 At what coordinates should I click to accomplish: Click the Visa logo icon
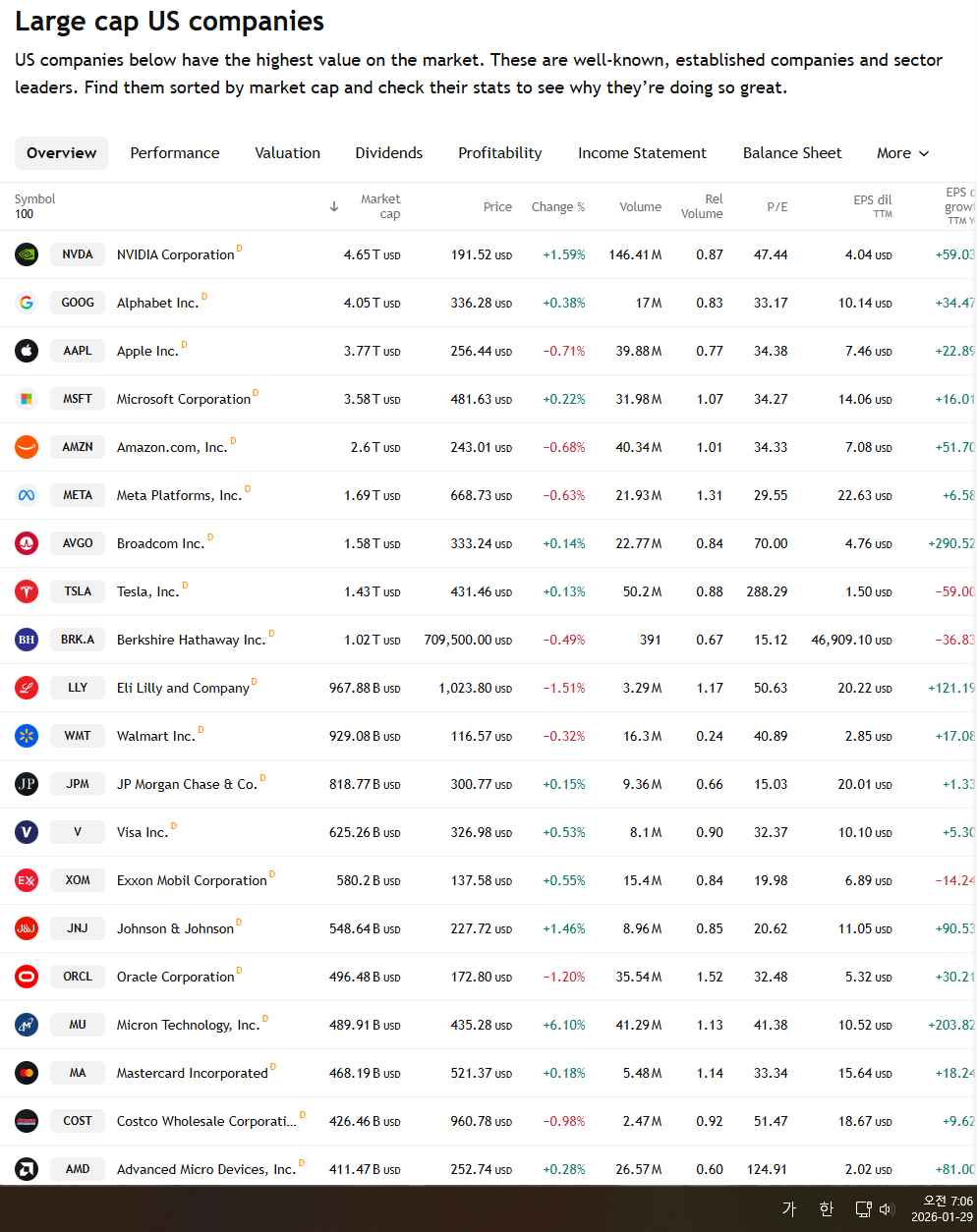[x=27, y=832]
